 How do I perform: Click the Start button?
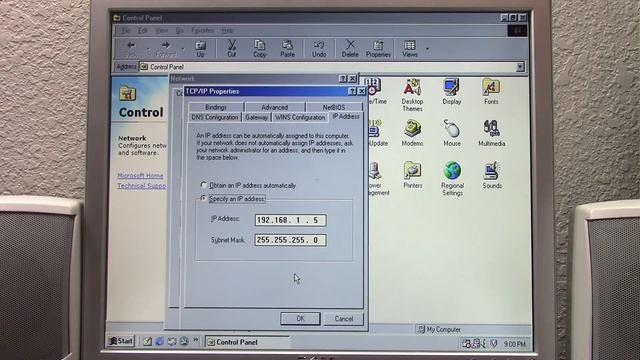pyautogui.click(x=121, y=341)
